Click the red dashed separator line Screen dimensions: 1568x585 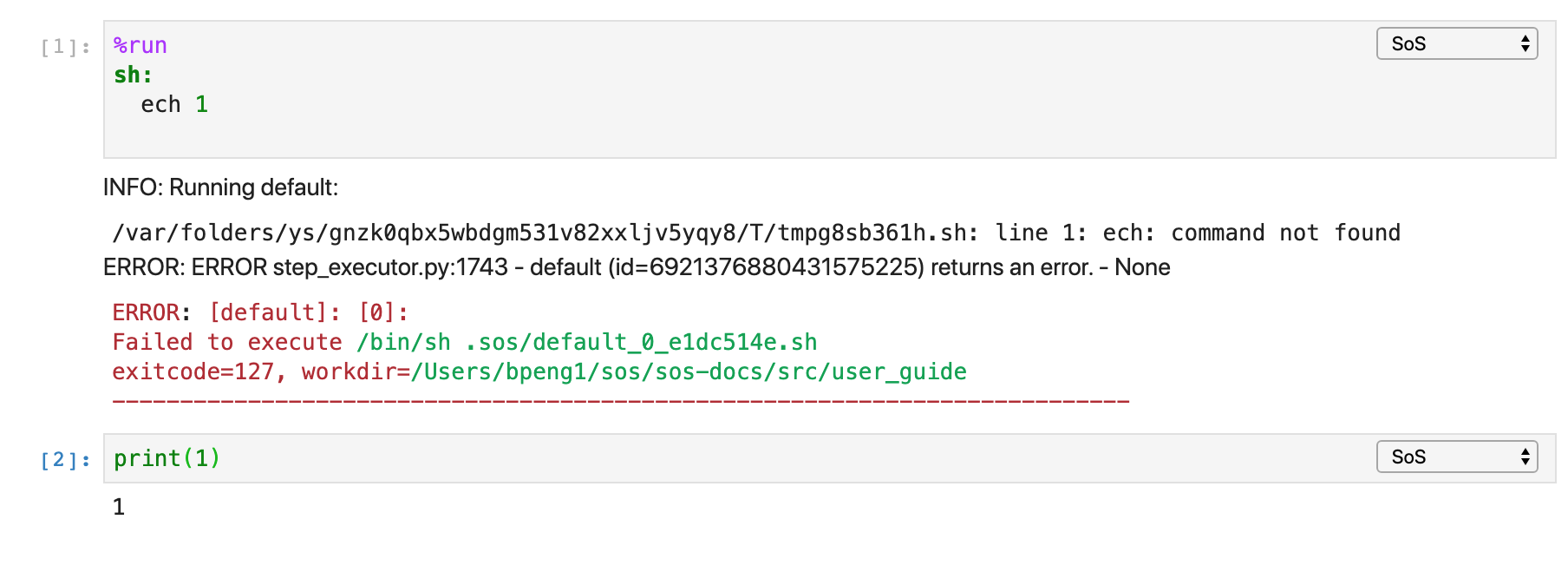pos(620,400)
